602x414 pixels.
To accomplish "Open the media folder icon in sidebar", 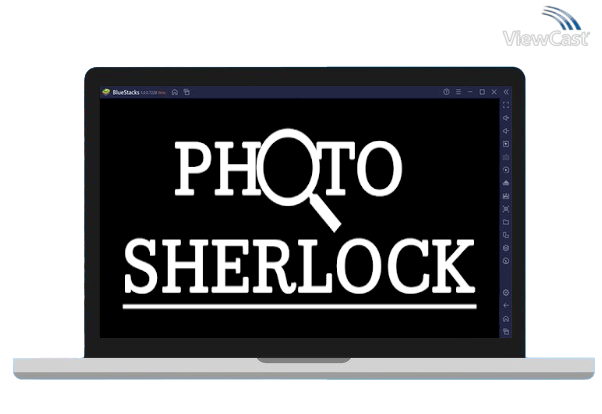I will pyautogui.click(x=506, y=222).
